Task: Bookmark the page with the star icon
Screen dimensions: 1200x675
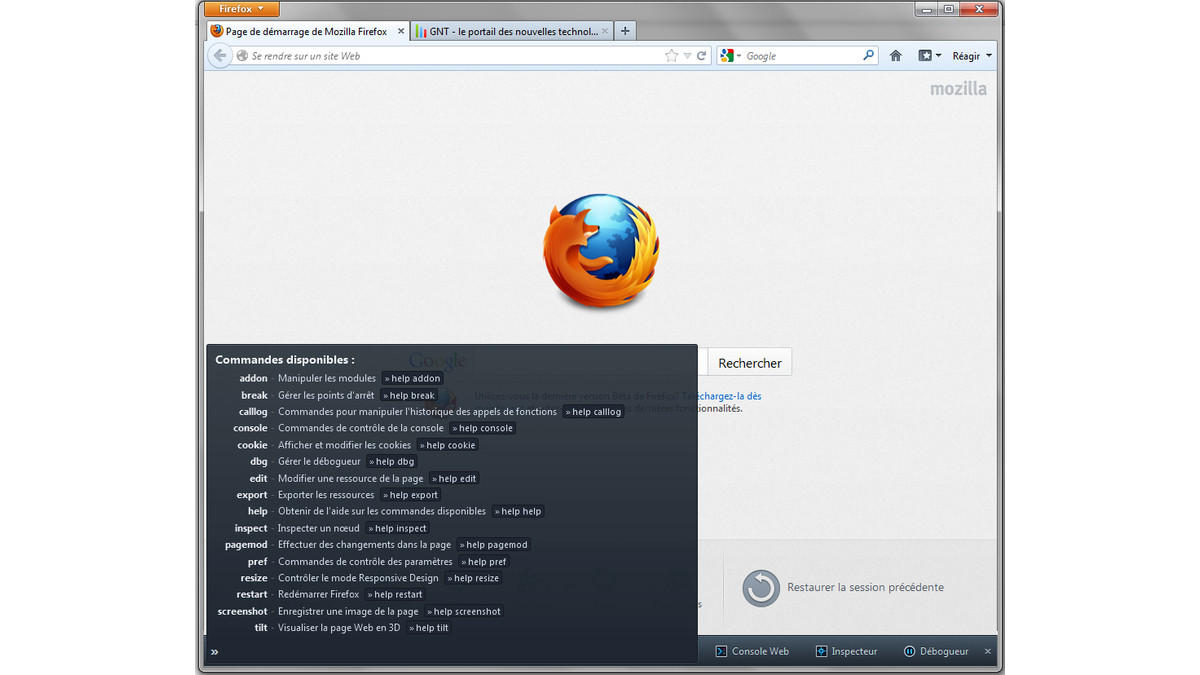Action: coord(670,55)
